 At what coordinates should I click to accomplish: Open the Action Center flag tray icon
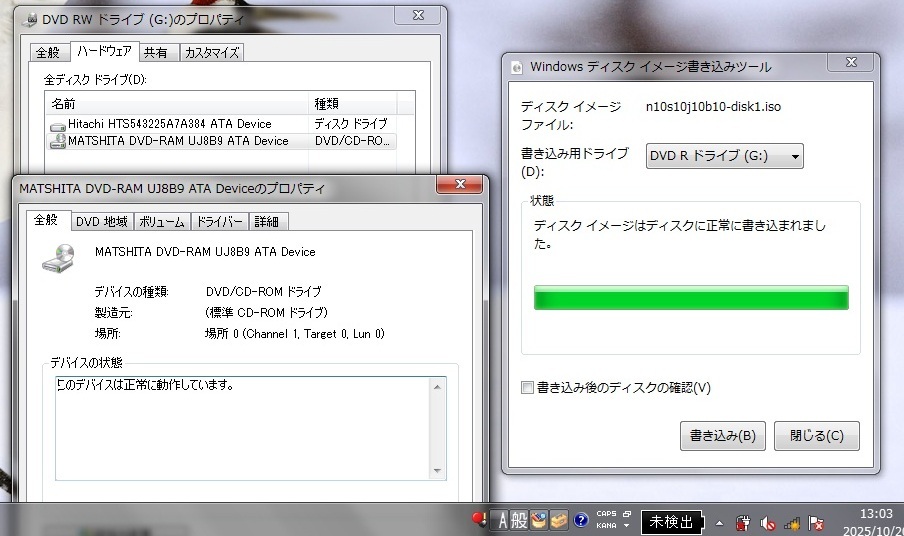point(816,523)
